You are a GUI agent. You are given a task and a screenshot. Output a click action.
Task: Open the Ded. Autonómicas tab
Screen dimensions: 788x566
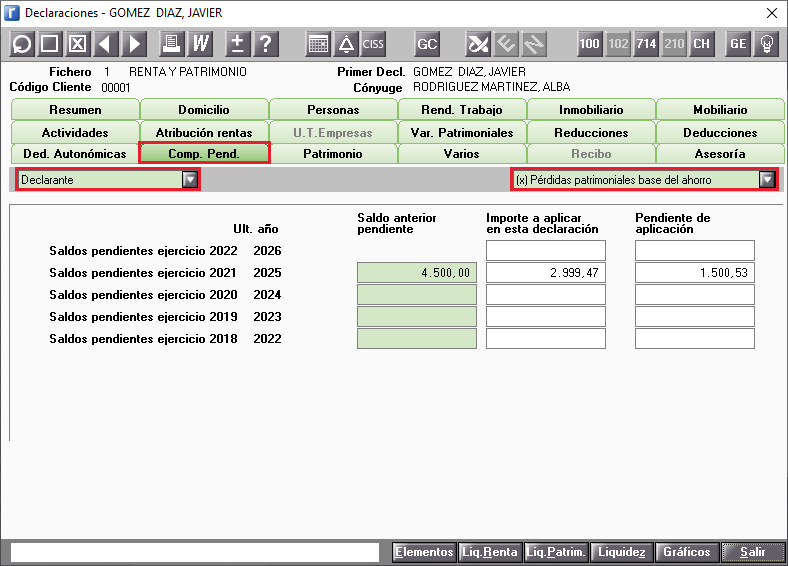pos(75,154)
